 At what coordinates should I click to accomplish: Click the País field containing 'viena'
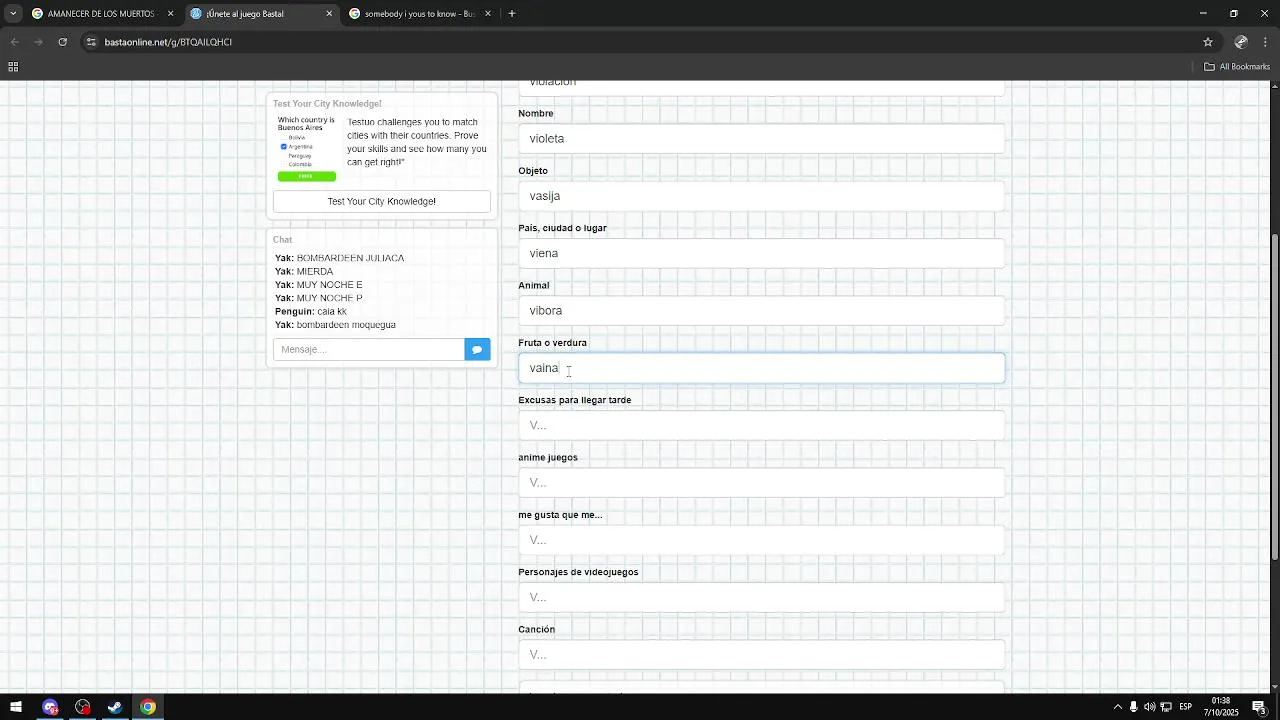point(761,253)
